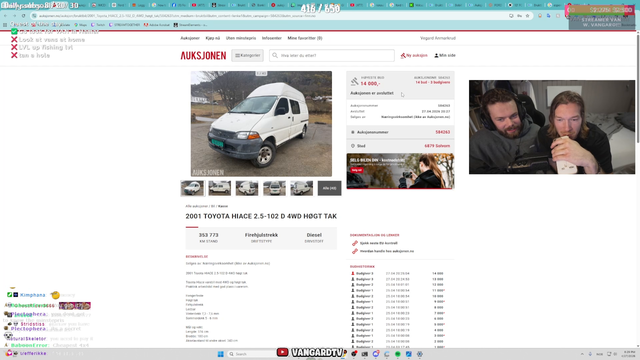Screen dimensions: 640x360
Task: Click the search magnifier icon
Action: 275,56
